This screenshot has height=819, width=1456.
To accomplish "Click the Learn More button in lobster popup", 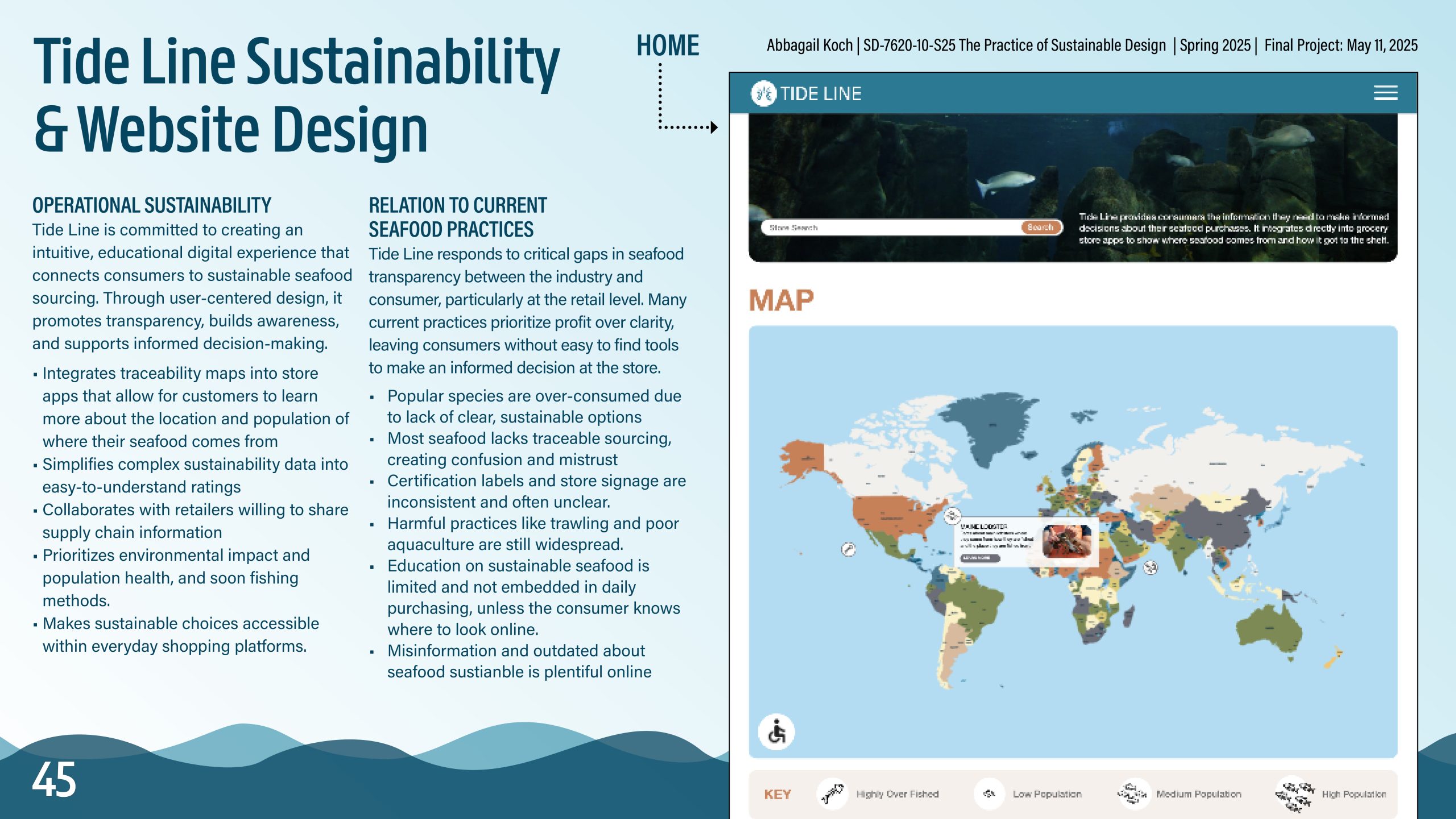I will [x=980, y=558].
